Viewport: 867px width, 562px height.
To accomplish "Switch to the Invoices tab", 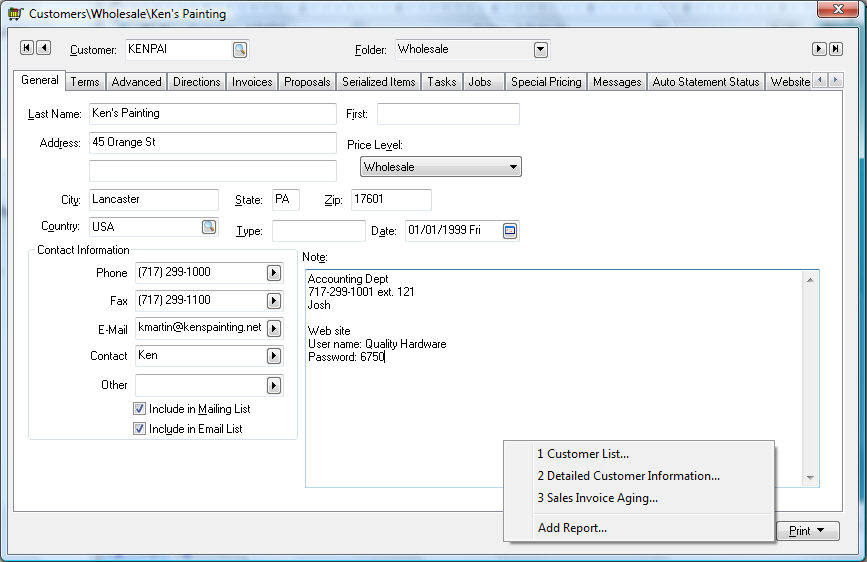I will point(252,82).
